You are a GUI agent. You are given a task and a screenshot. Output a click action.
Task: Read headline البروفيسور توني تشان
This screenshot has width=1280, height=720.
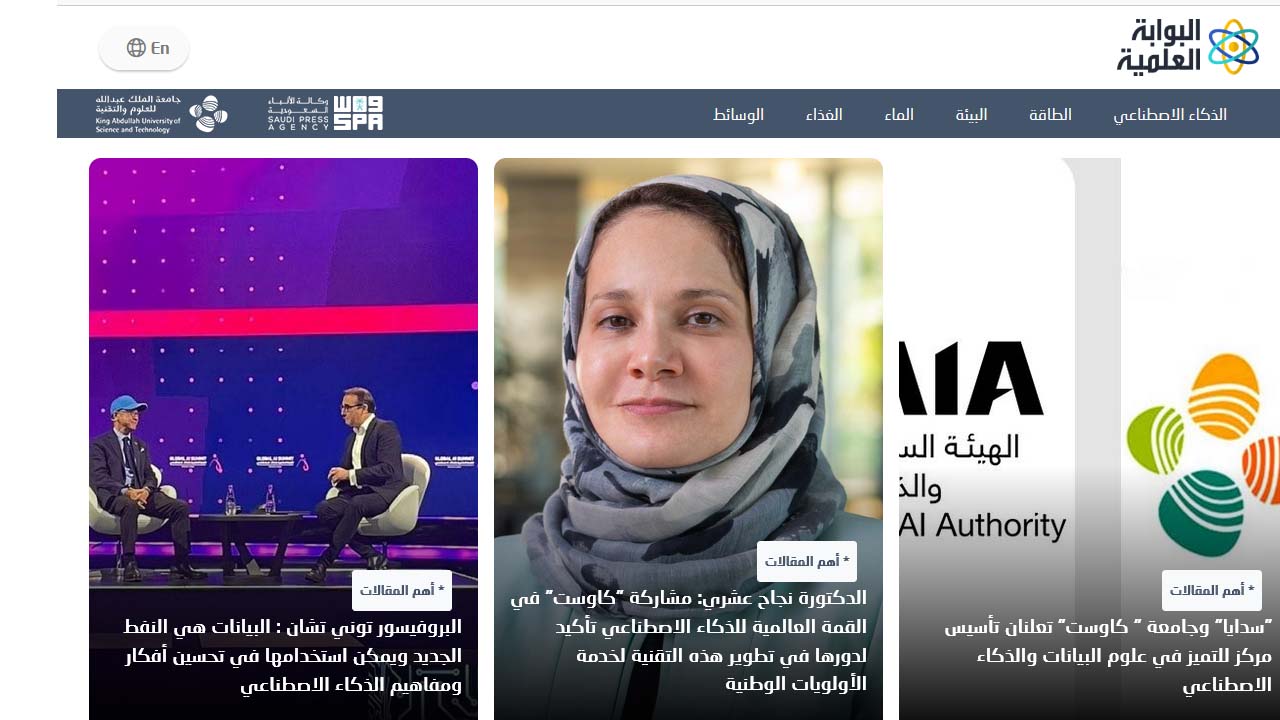(292, 656)
